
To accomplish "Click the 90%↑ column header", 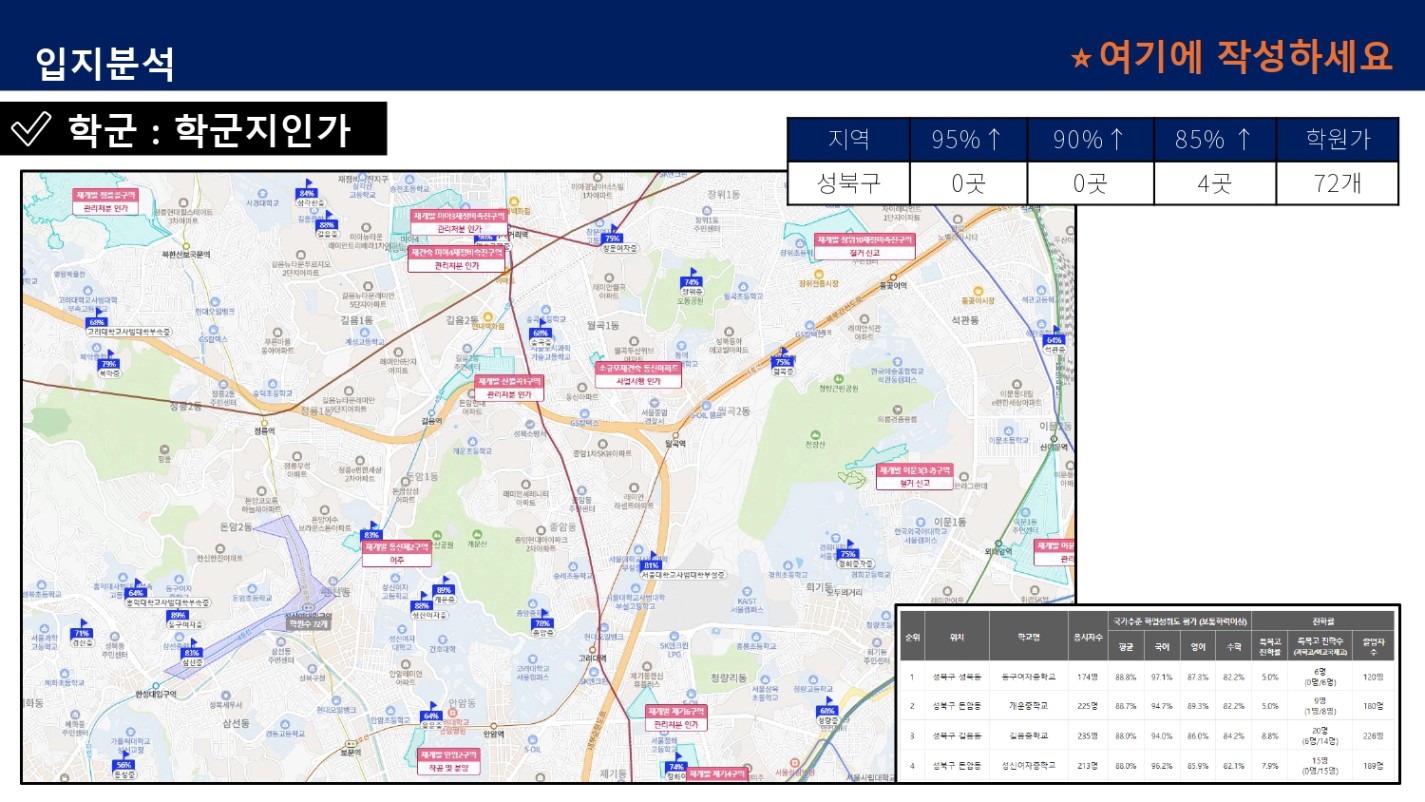I will point(1090,140).
